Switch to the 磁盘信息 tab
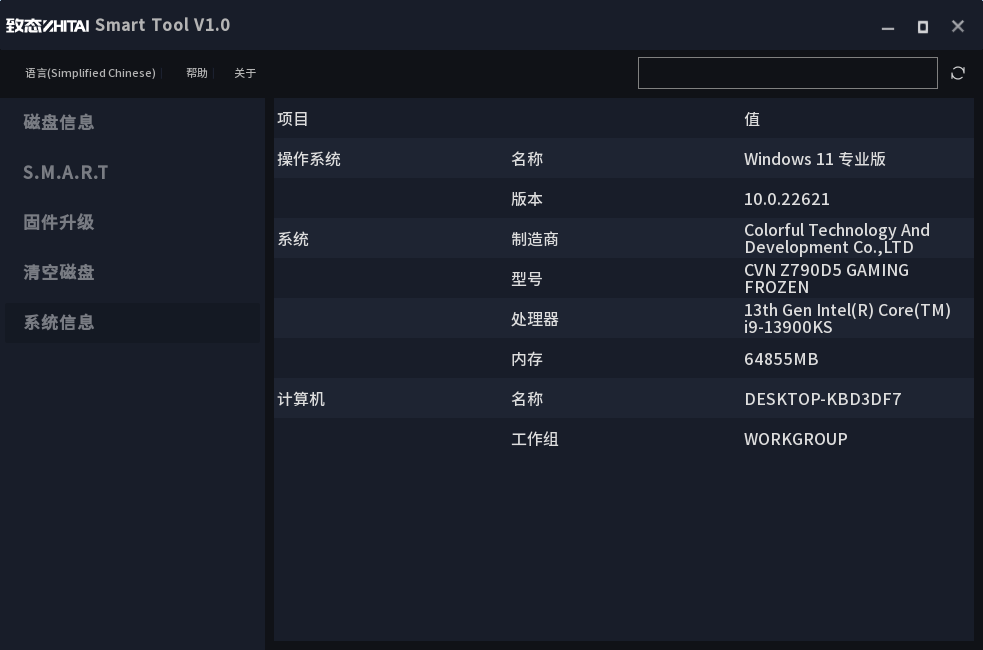This screenshot has height=650, width=983. pos(59,122)
